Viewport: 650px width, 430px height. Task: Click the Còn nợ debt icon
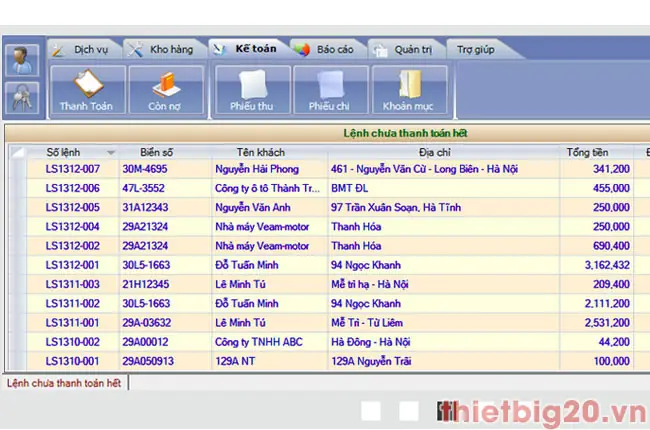pyautogui.click(x=164, y=91)
